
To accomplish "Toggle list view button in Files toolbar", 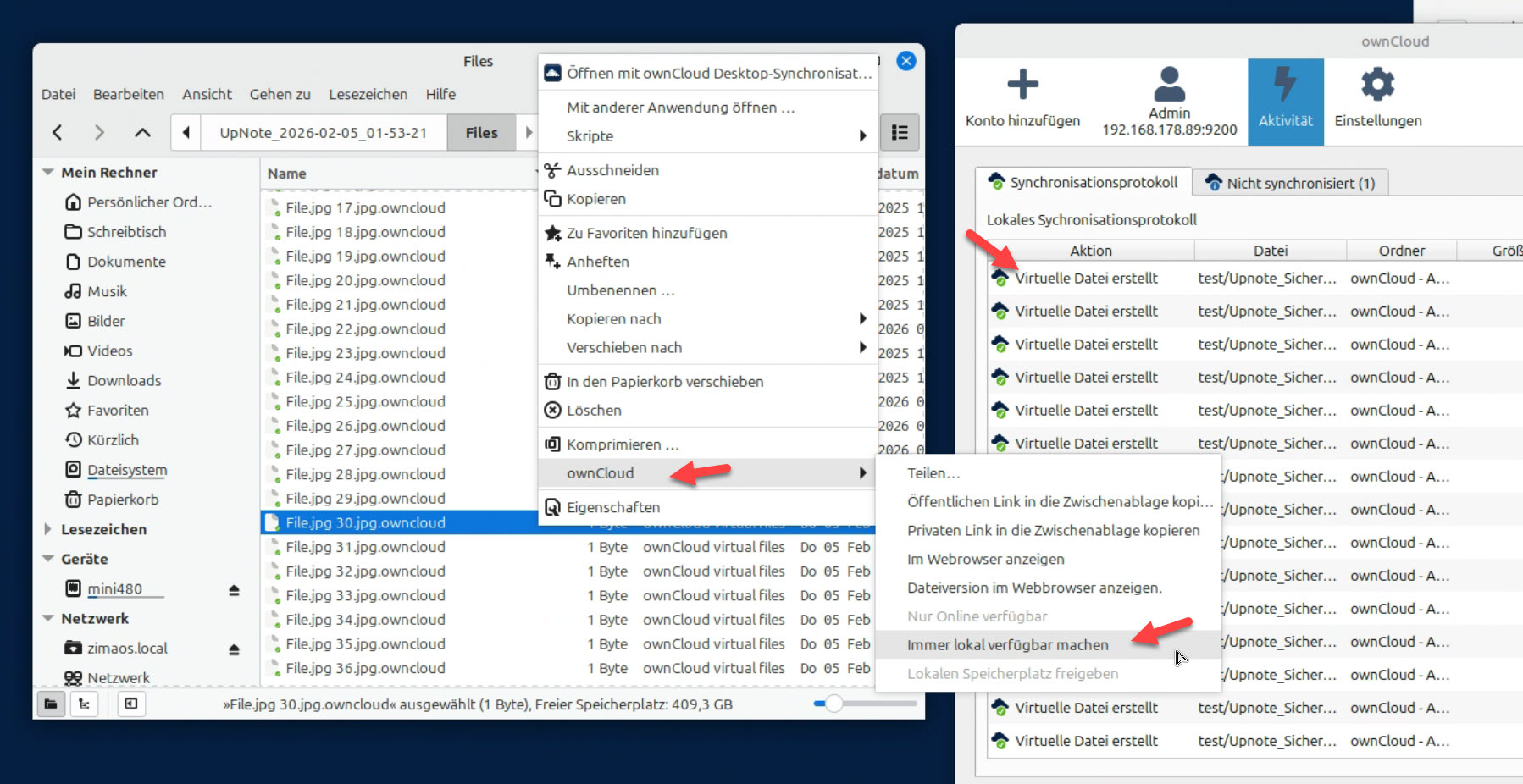I will [900, 133].
